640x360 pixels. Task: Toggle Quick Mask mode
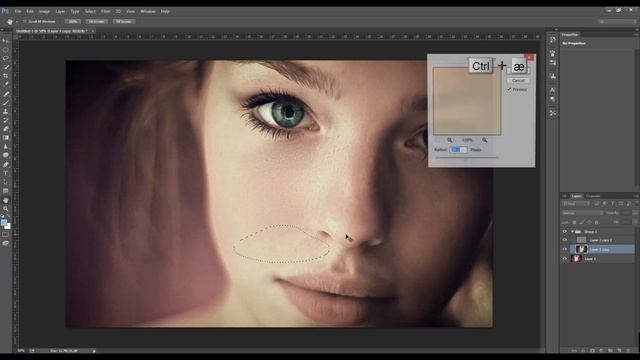pyautogui.click(x=6, y=235)
